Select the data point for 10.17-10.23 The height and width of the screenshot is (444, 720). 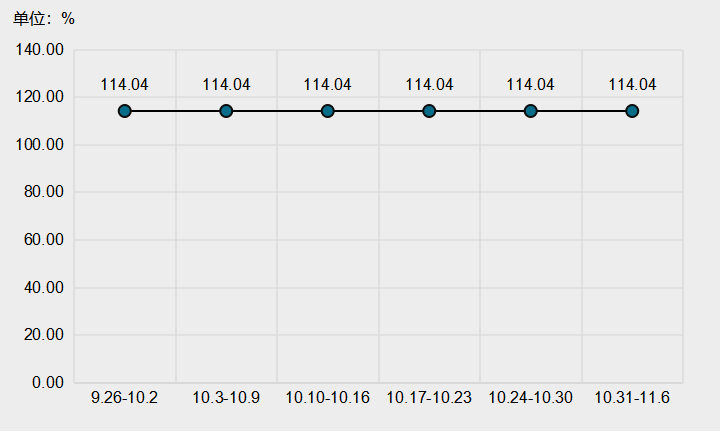[x=429, y=111]
